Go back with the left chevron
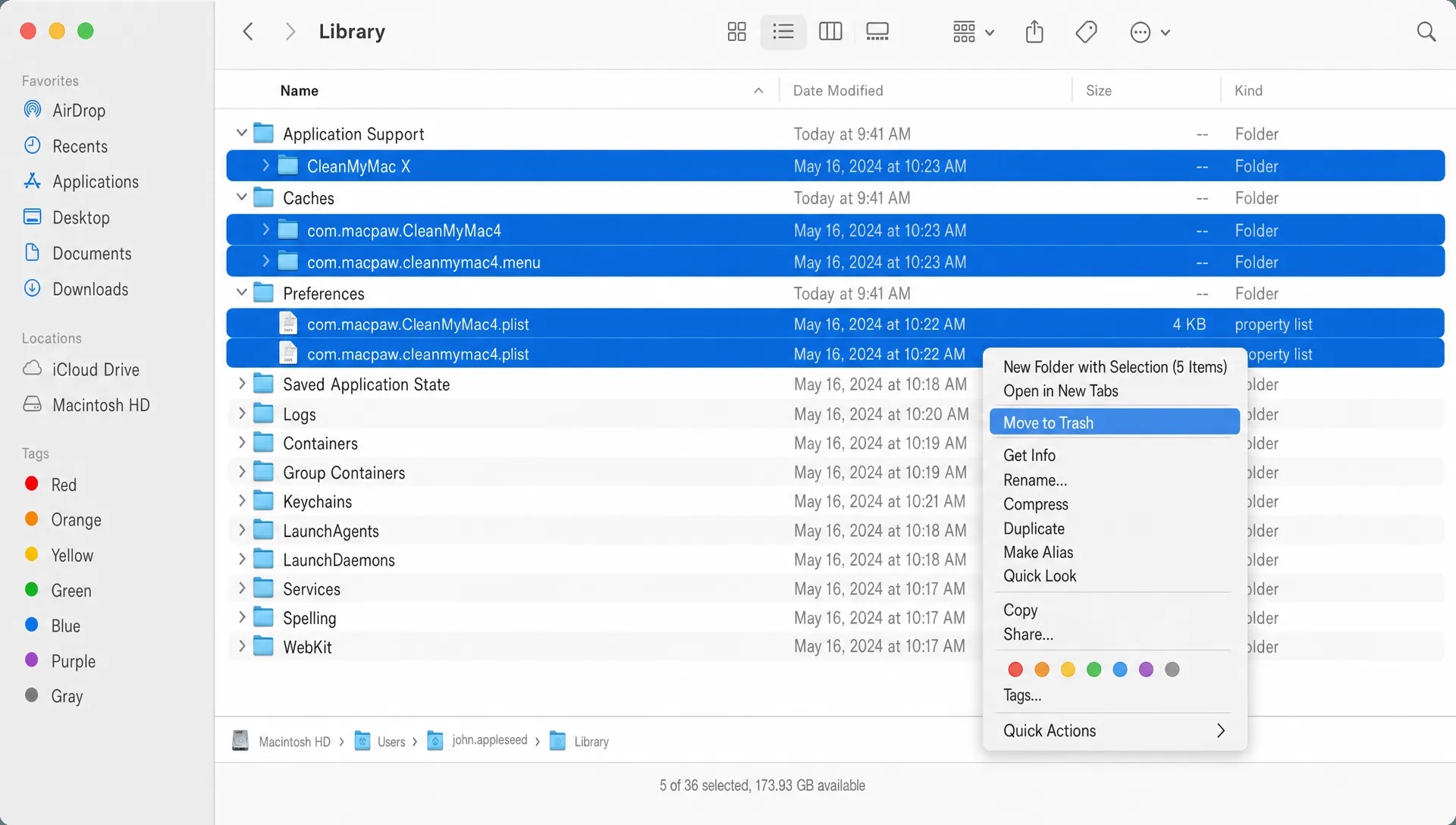This screenshot has height=825, width=1456. coord(248,32)
